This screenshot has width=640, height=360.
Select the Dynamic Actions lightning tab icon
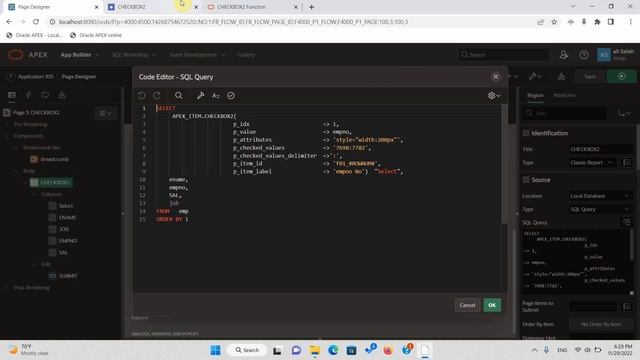28,95
